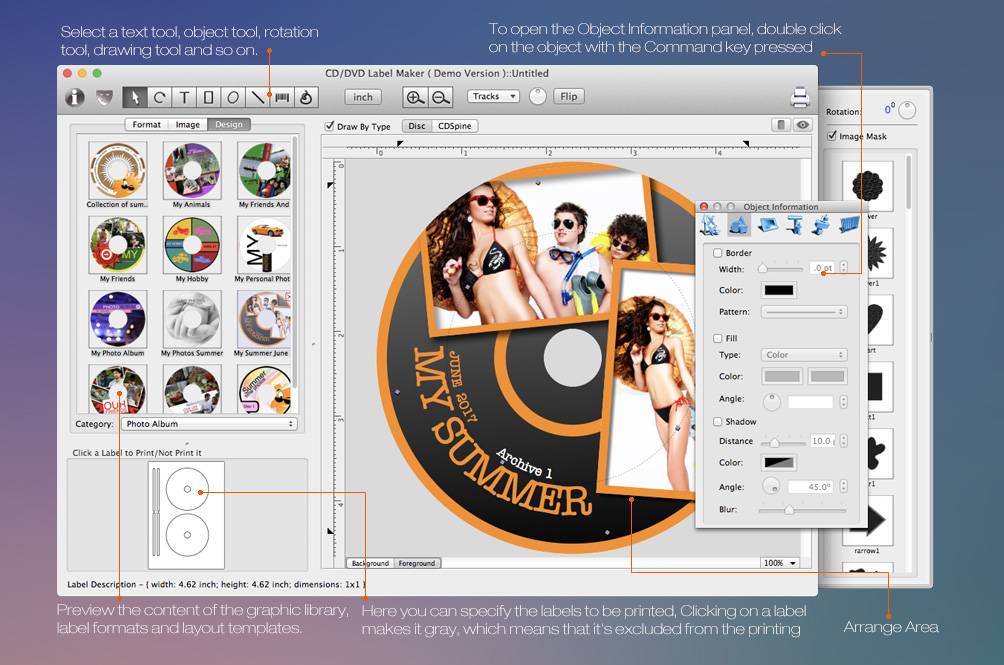This screenshot has width=1004, height=665.
Task: Select the text tool
Action: coord(184,97)
